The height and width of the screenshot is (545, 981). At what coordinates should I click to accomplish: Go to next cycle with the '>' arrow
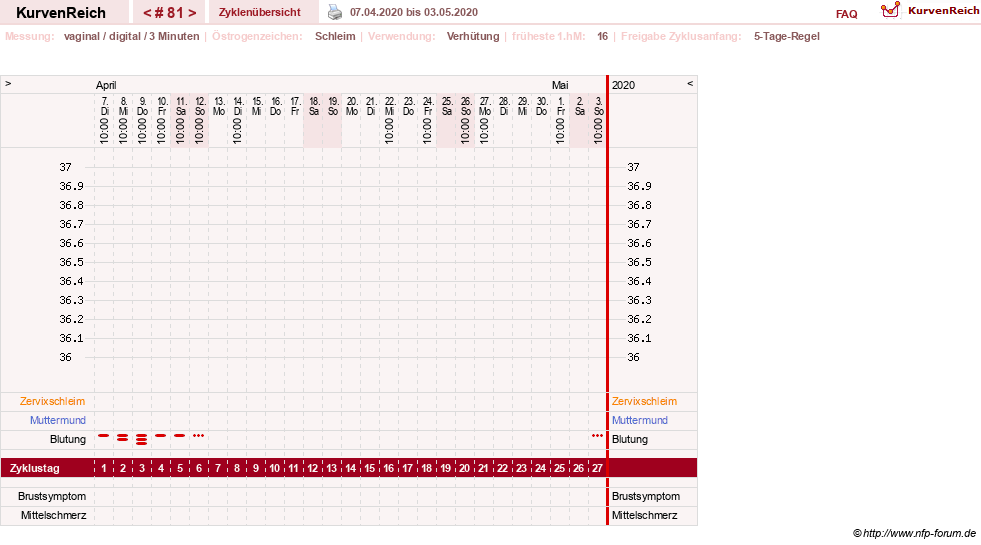click(192, 13)
